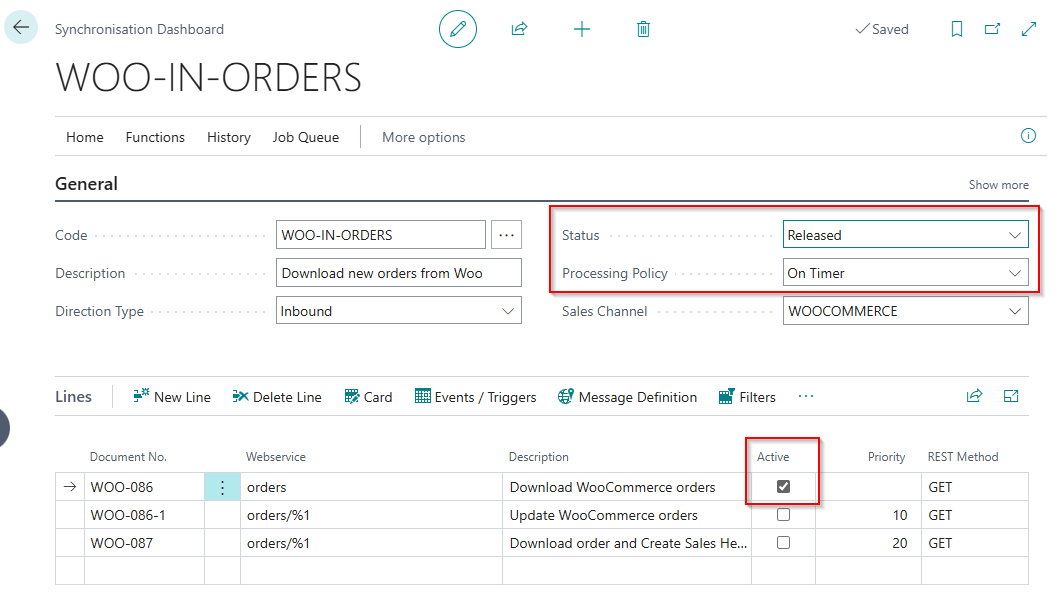Click GET cell in WOO-087 row

coord(975,543)
